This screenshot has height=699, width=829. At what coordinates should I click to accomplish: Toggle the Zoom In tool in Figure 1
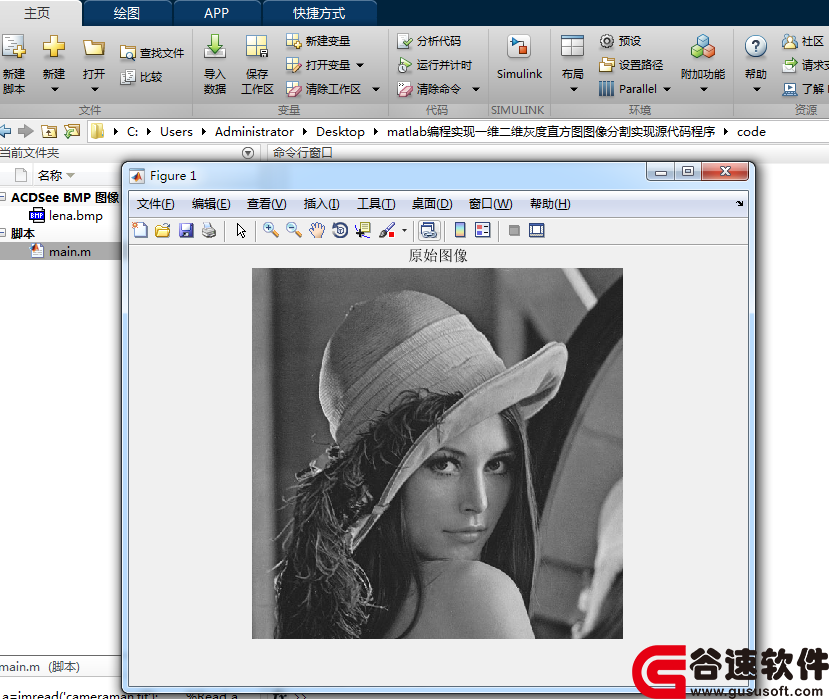[x=271, y=230]
